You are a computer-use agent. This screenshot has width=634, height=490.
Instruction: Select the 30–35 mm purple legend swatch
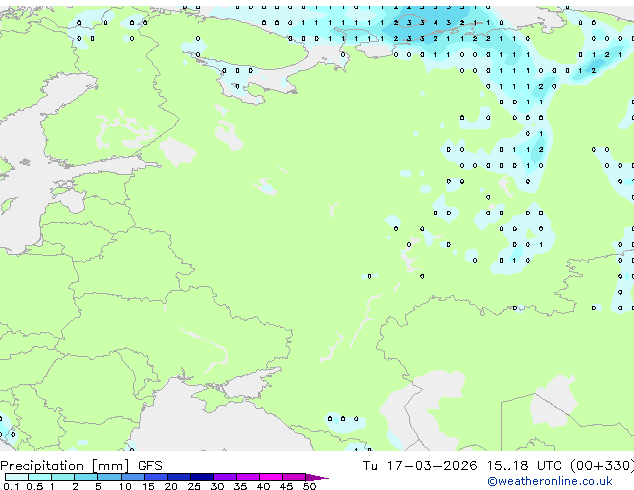click(x=224, y=477)
